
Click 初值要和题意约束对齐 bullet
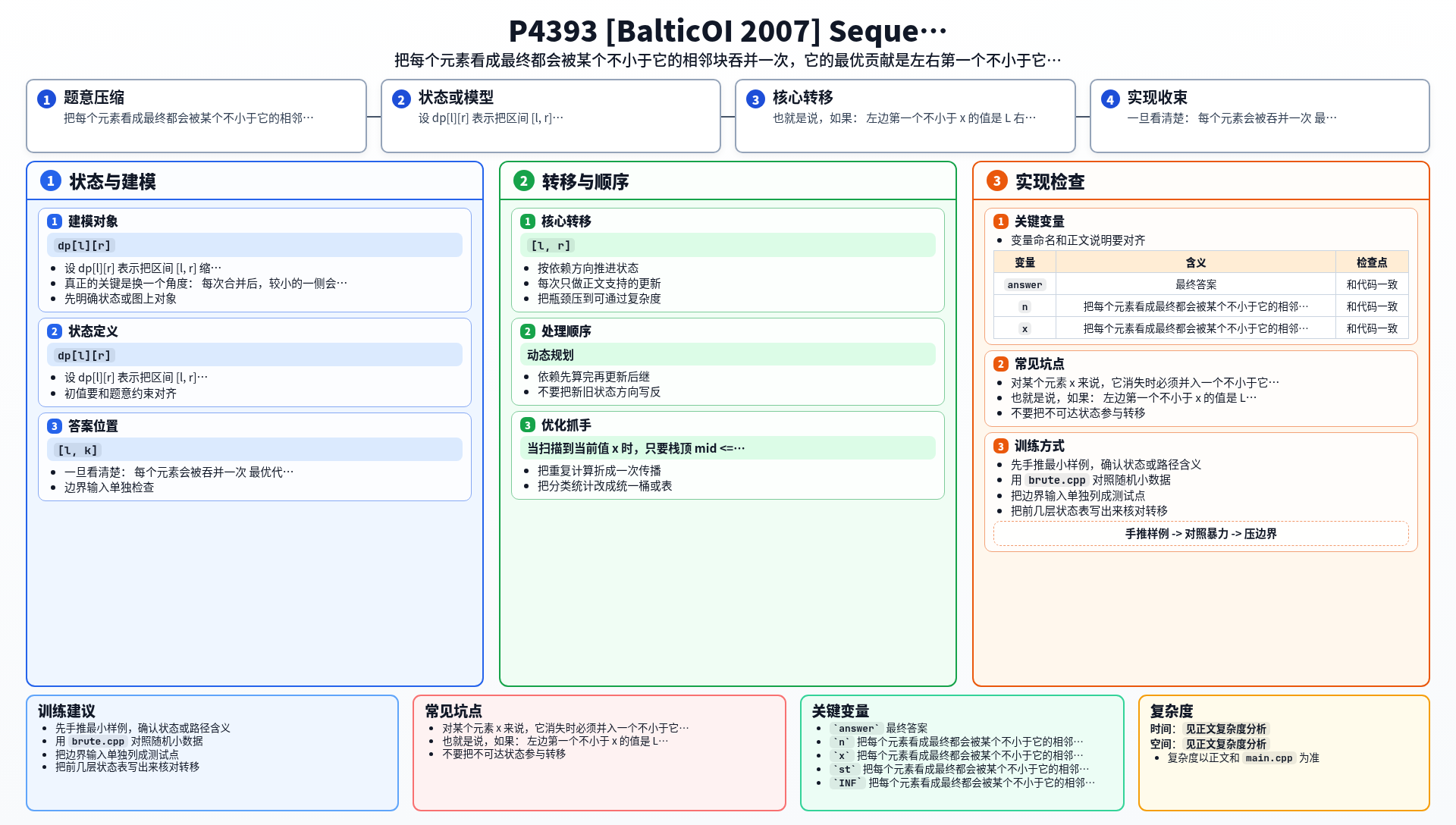click(121, 394)
